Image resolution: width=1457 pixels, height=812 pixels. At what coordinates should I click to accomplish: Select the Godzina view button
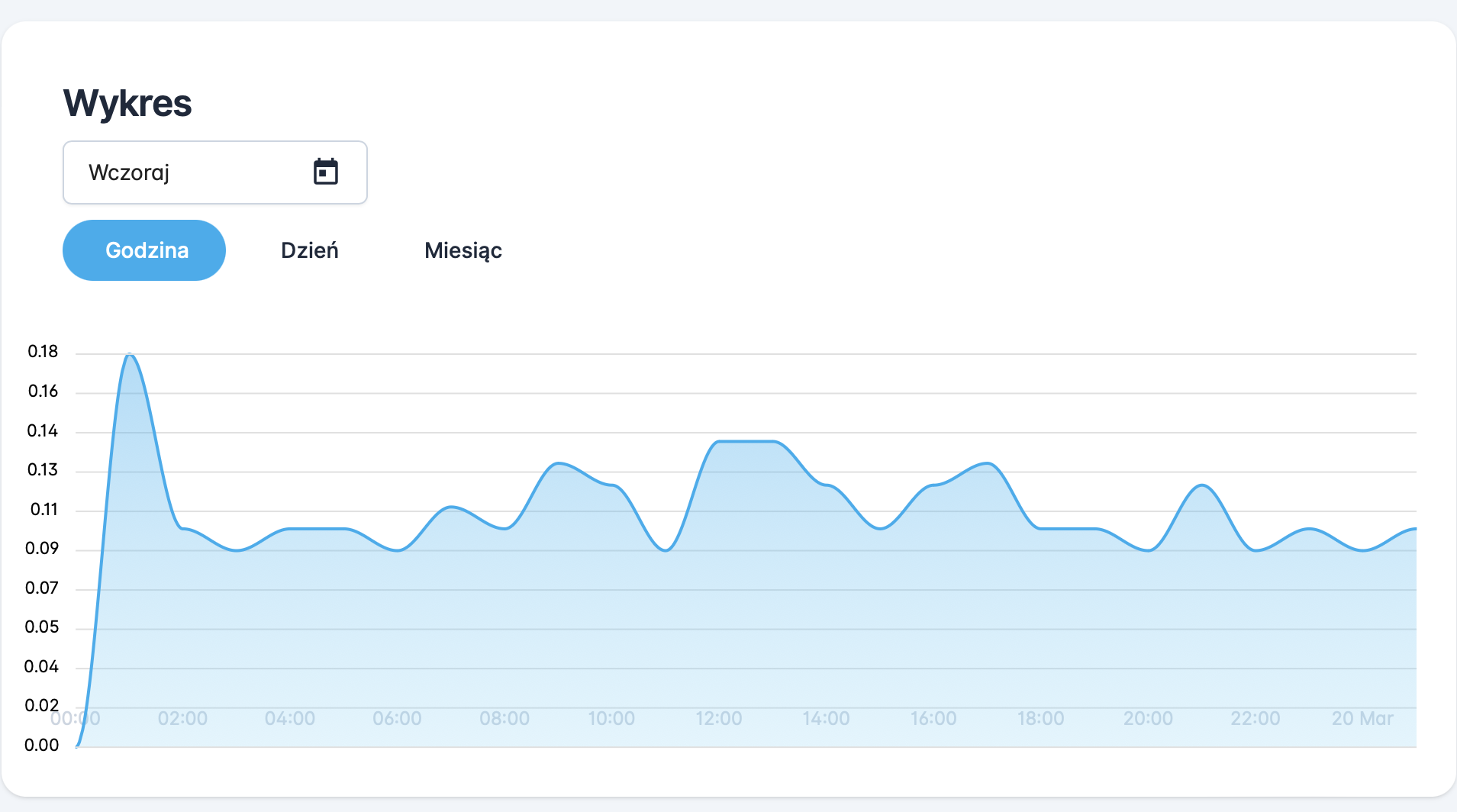(144, 250)
